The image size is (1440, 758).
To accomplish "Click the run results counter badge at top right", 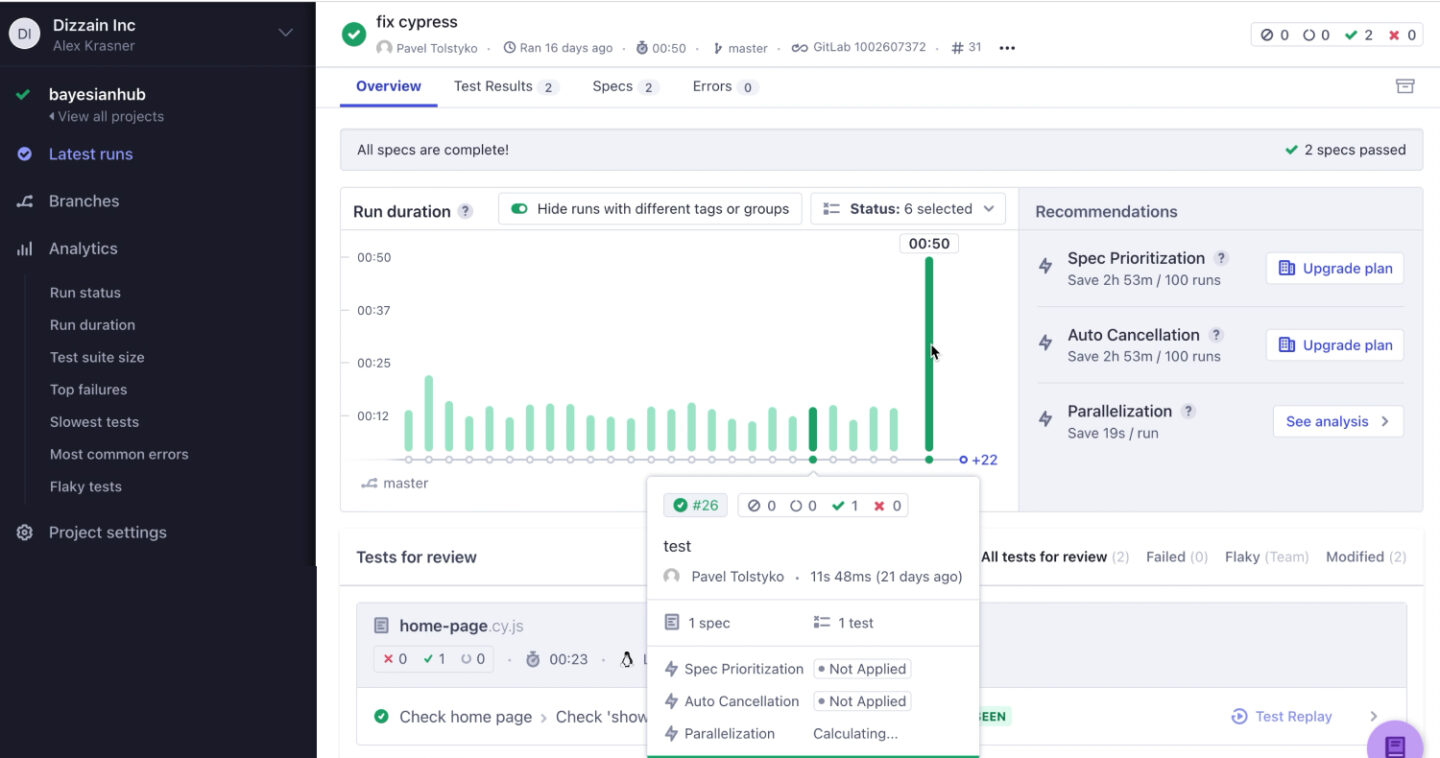I will point(1337,34).
